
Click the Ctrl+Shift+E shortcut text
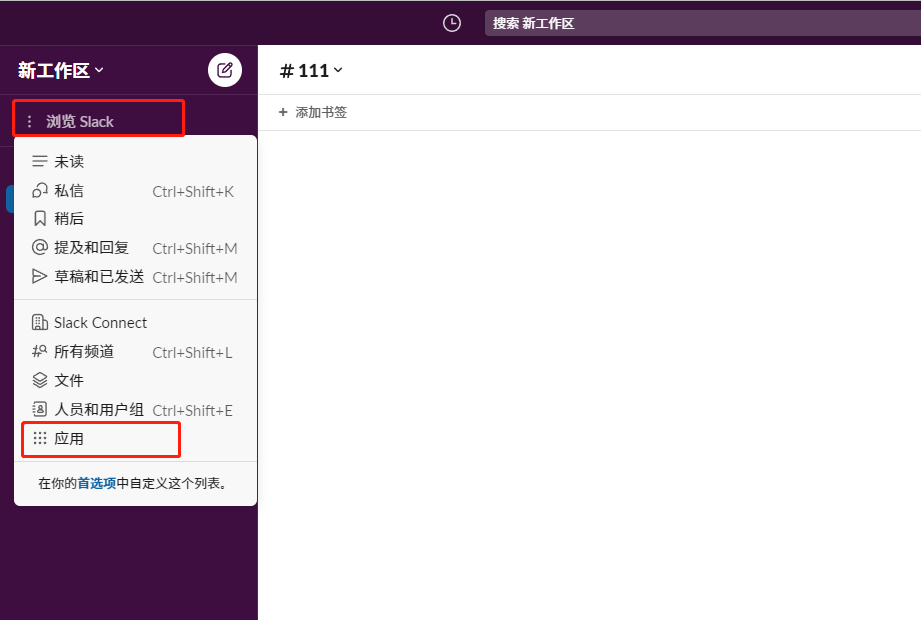[193, 410]
